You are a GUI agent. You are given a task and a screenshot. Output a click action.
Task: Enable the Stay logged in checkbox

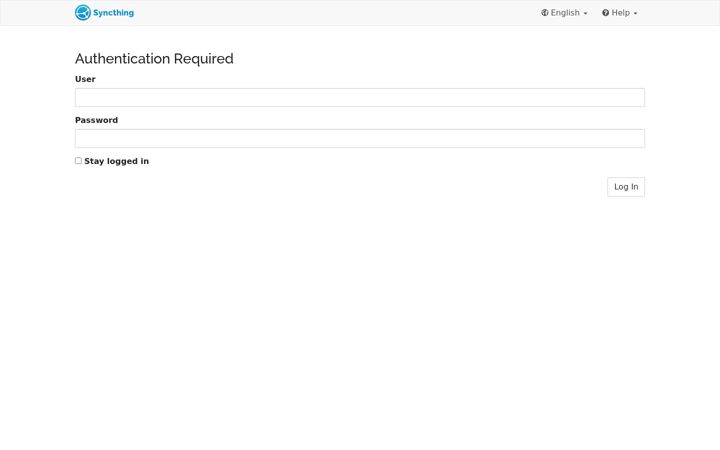coord(79,161)
